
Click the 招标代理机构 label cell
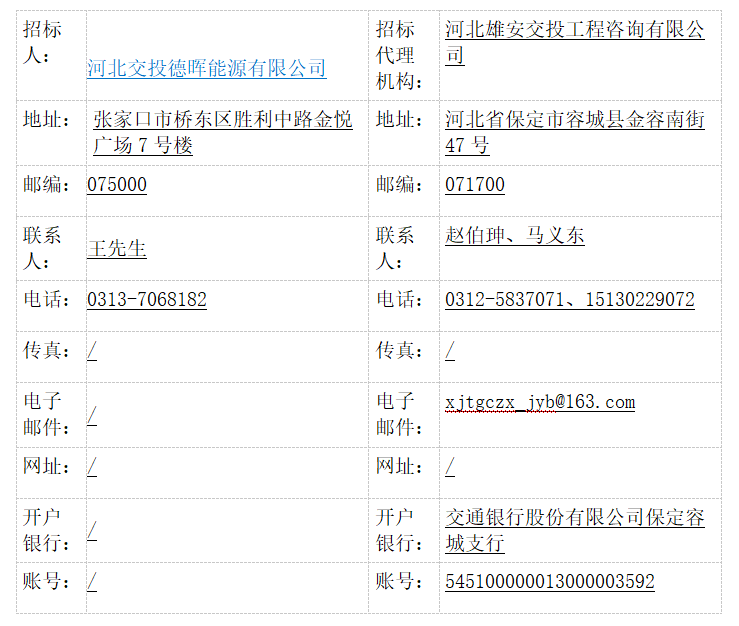[x=395, y=56]
